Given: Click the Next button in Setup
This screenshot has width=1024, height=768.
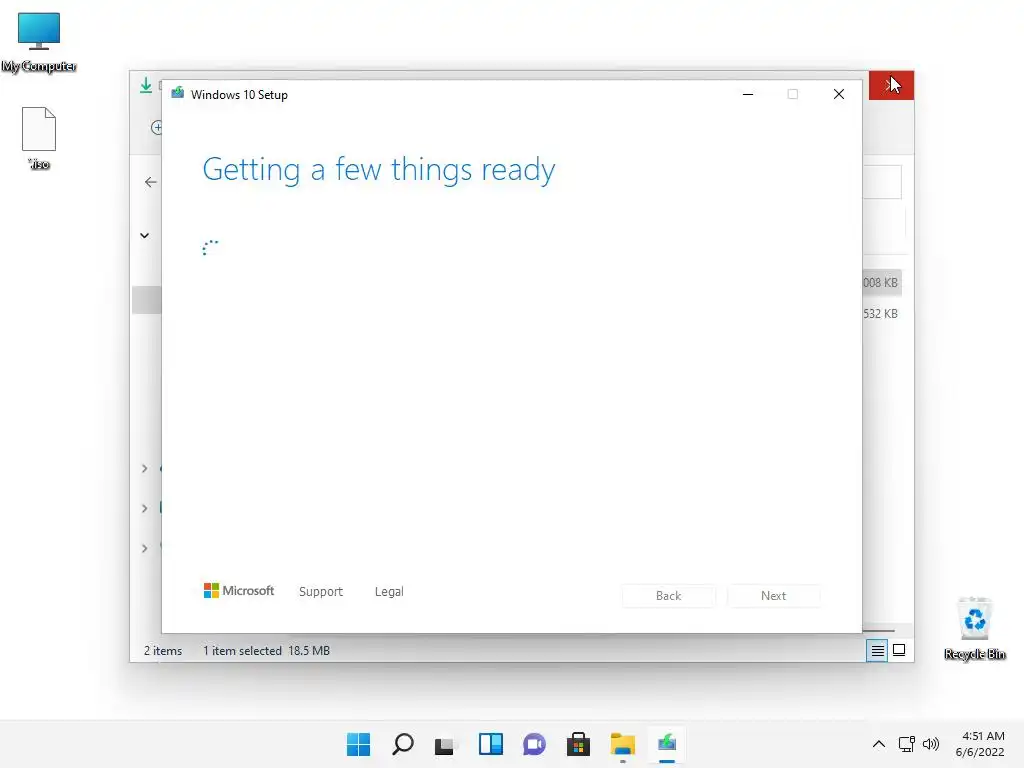Looking at the screenshot, I should click(774, 596).
